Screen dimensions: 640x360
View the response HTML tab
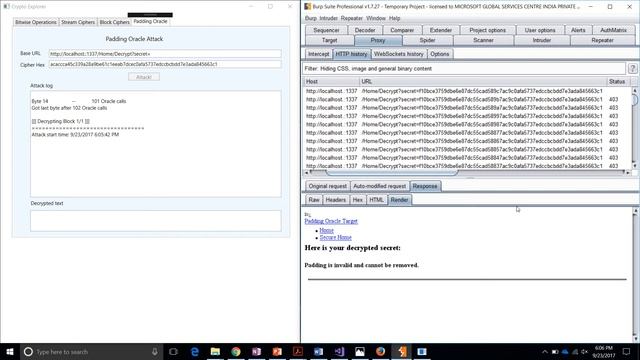pos(376,200)
